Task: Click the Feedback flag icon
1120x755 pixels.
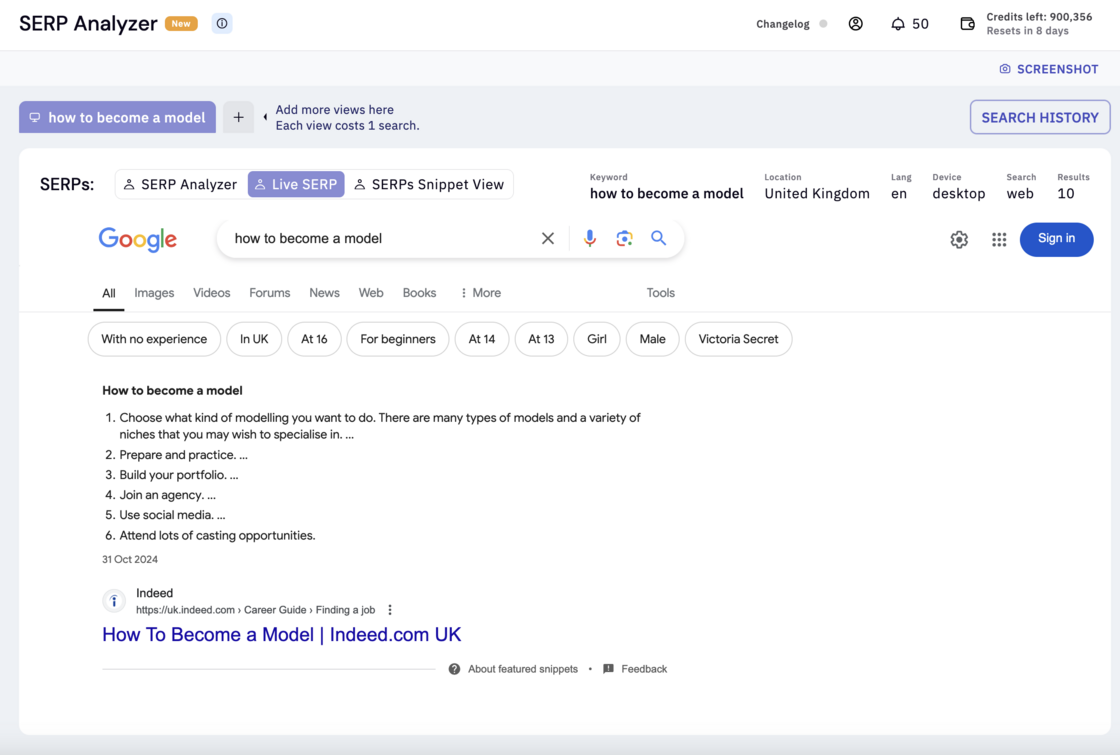Action: click(609, 669)
